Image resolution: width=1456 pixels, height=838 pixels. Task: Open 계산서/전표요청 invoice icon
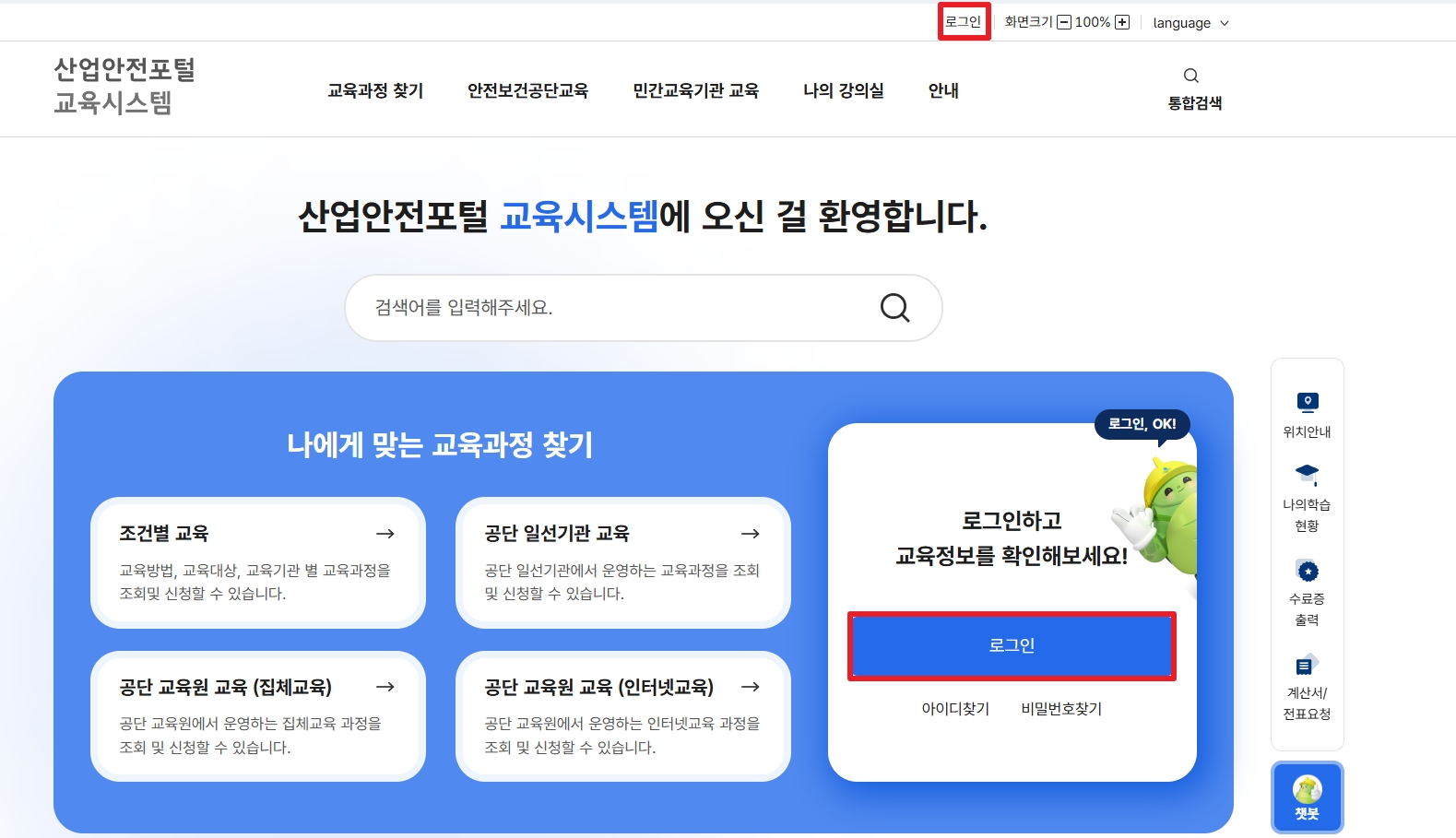[x=1307, y=665]
